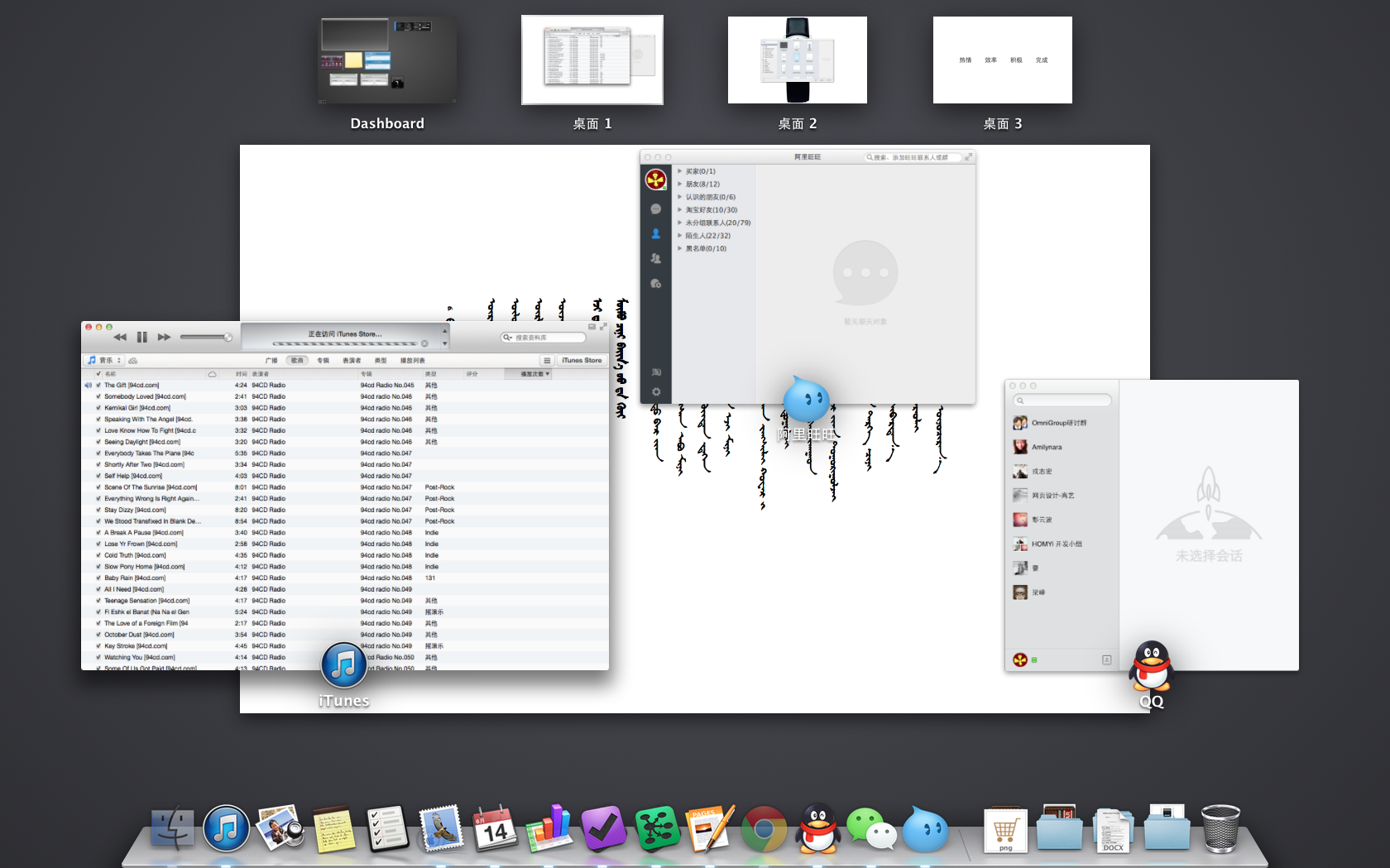Select the 歌曲 tab in iTunes
The height and width of the screenshot is (868, 1390).
click(x=297, y=361)
